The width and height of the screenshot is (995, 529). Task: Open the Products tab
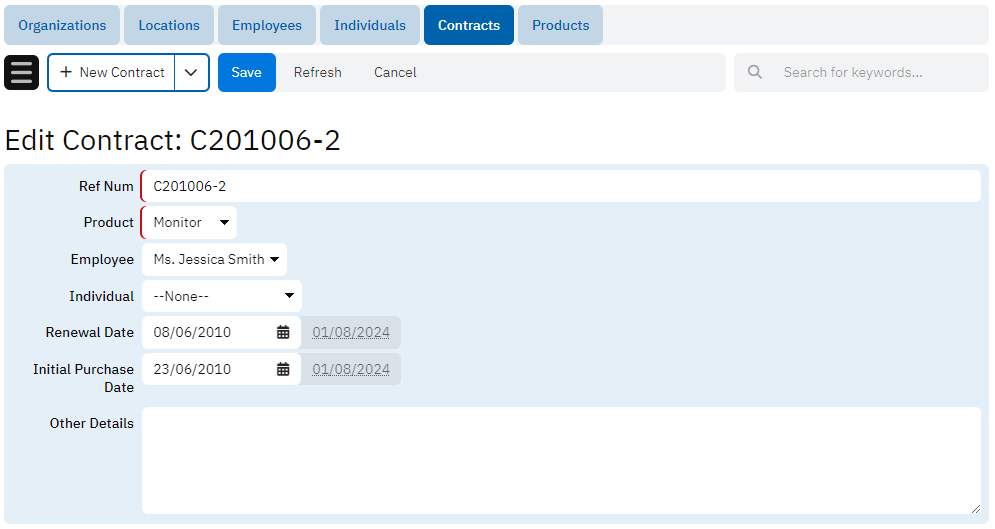(560, 25)
